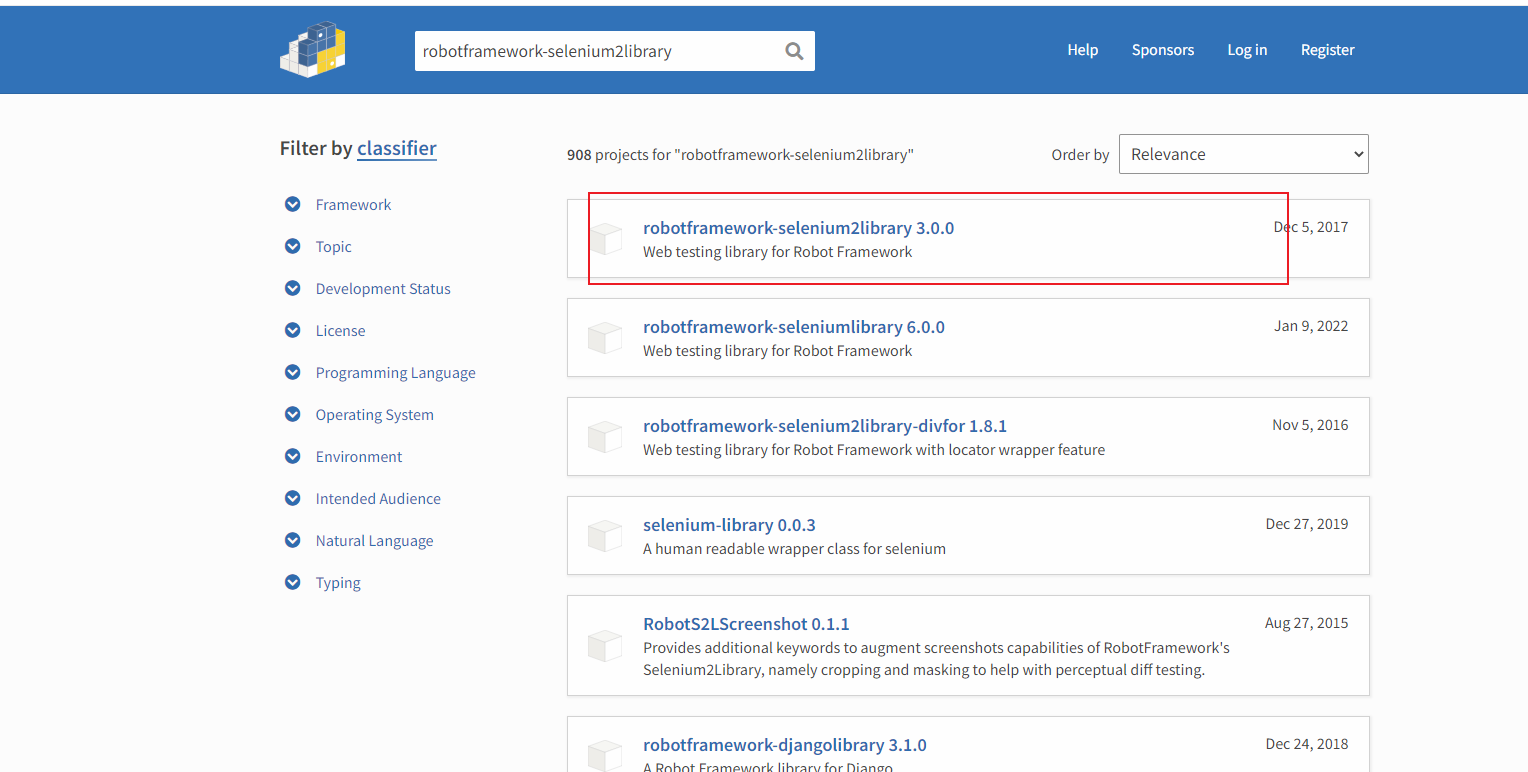Expand the Development Status chevron
Screen dimensions: 1528x772
point(292,288)
